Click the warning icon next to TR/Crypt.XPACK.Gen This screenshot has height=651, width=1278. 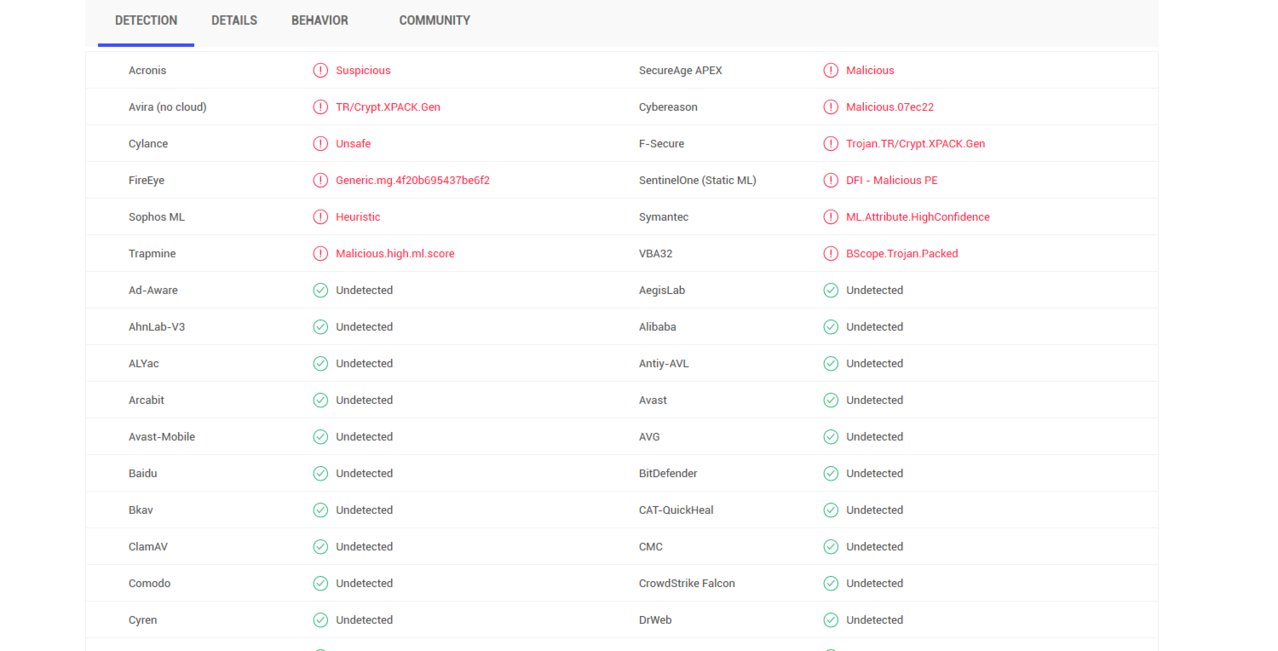(320, 107)
